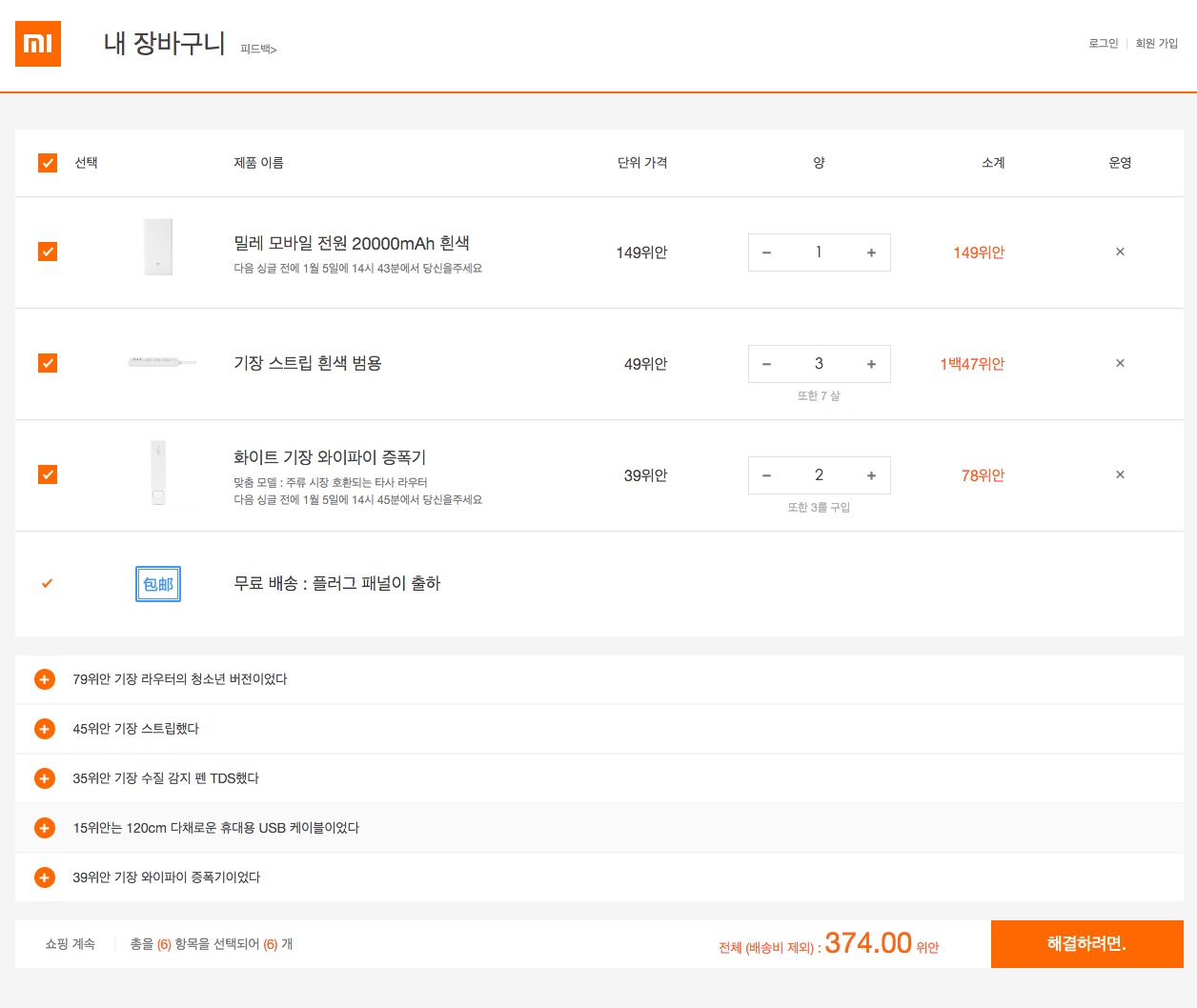The image size is (1197, 1008).
Task: Open the 로그인 login link
Action: 1103,44
